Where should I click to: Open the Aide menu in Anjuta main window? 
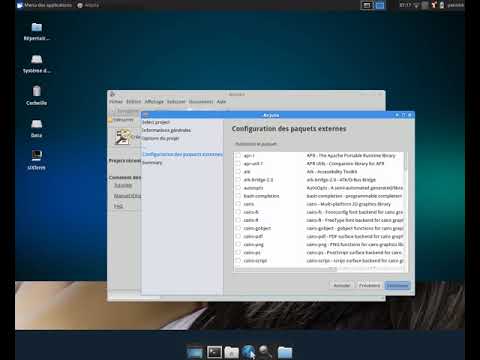(221, 102)
